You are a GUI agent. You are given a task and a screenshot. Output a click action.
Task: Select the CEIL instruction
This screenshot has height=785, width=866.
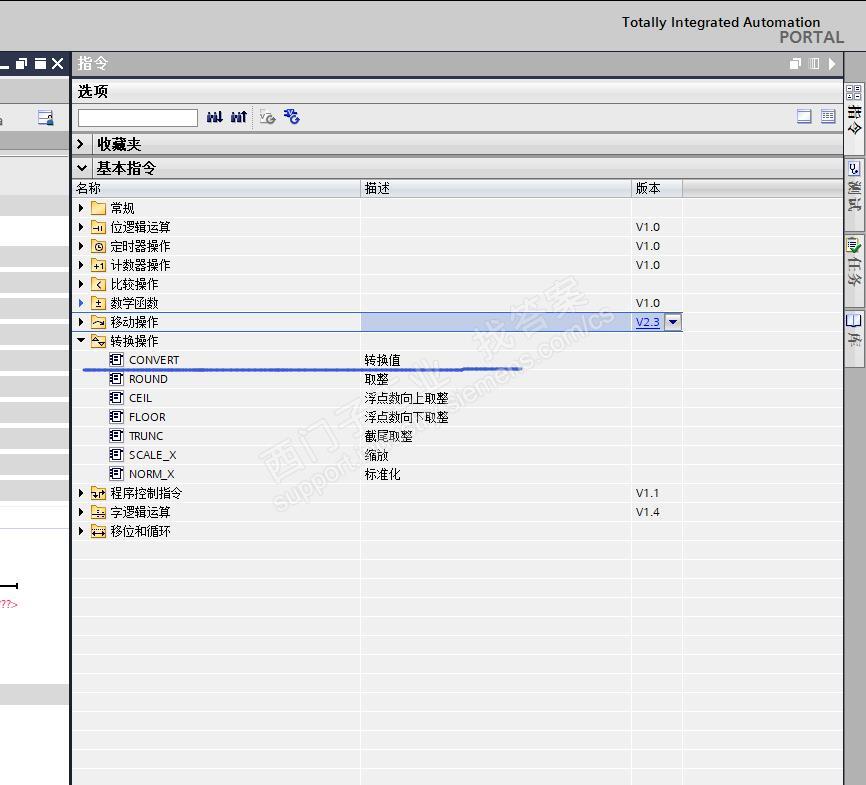tap(140, 398)
